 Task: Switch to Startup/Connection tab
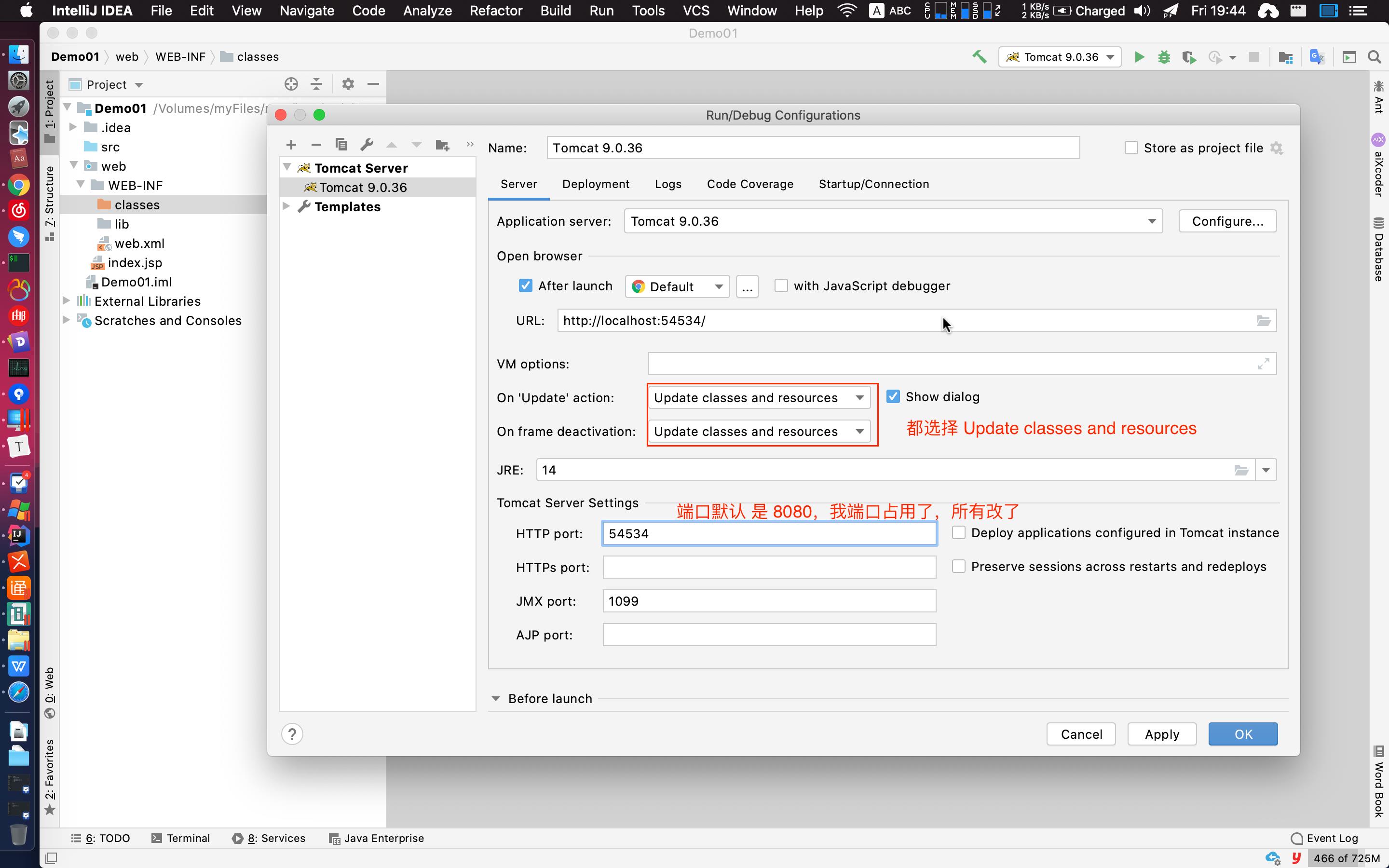click(x=874, y=184)
